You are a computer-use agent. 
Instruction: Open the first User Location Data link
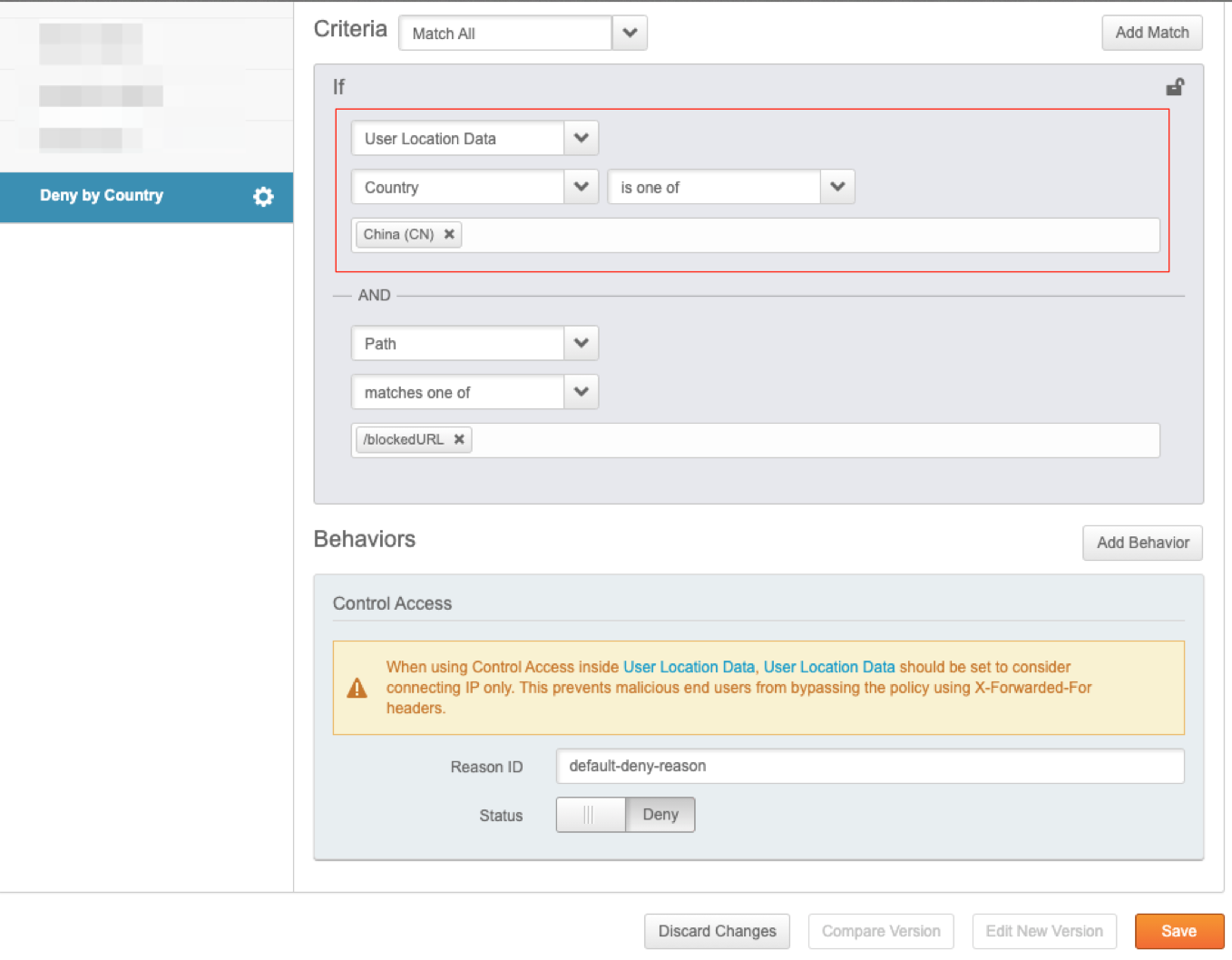point(689,667)
